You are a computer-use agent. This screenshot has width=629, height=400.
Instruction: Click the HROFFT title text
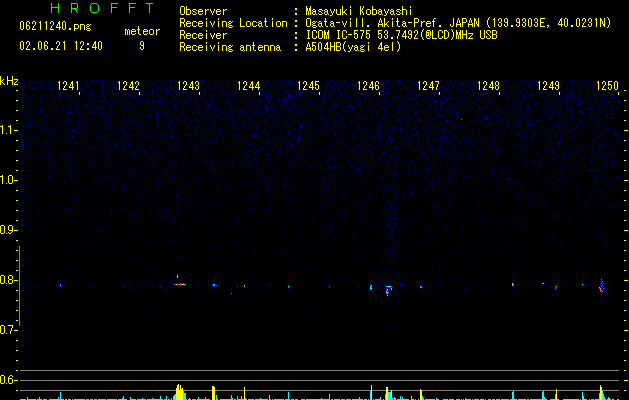click(102, 8)
